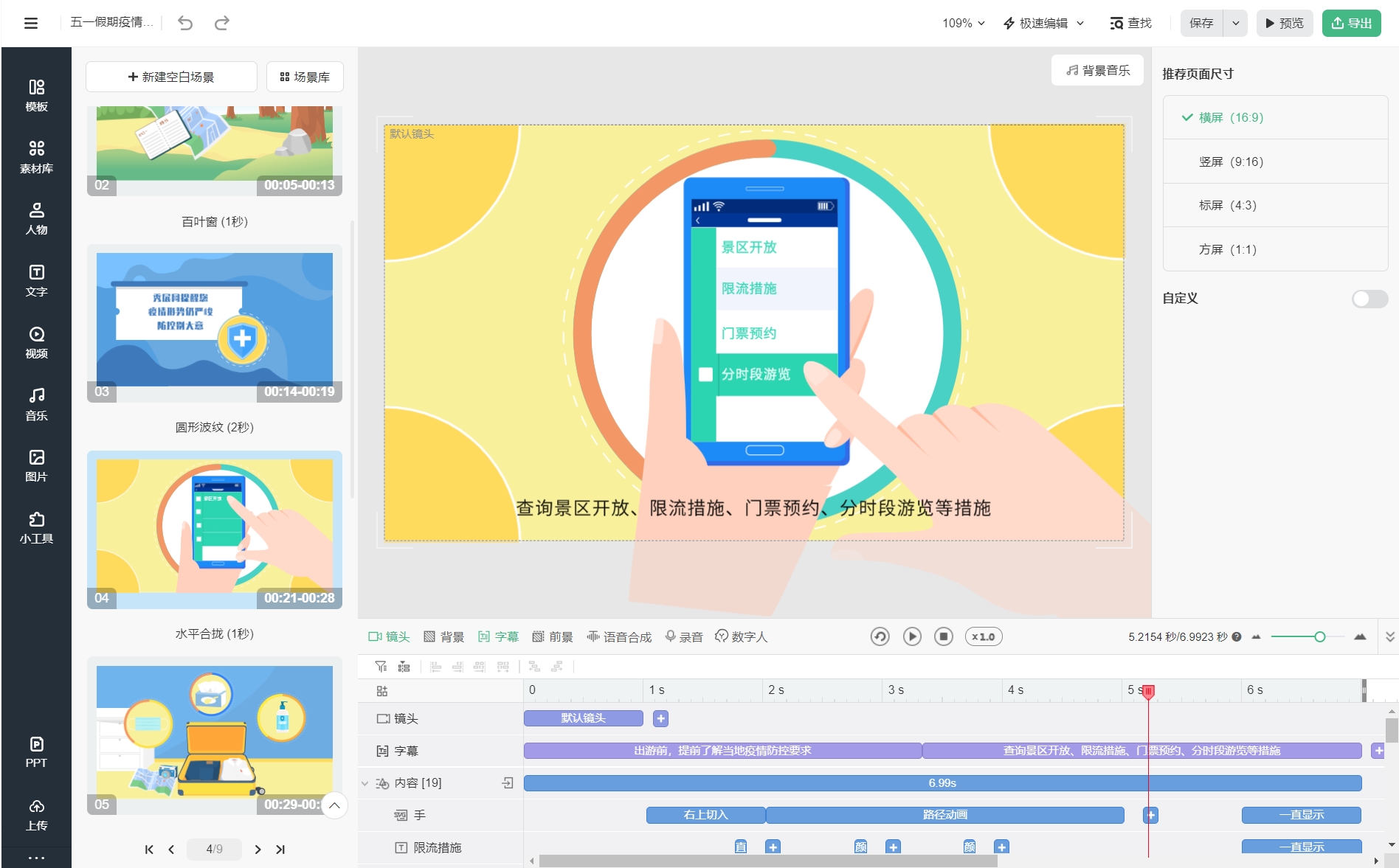Add subtitle with plus at track end
Screen dimensions: 1399x868
[1378, 751]
